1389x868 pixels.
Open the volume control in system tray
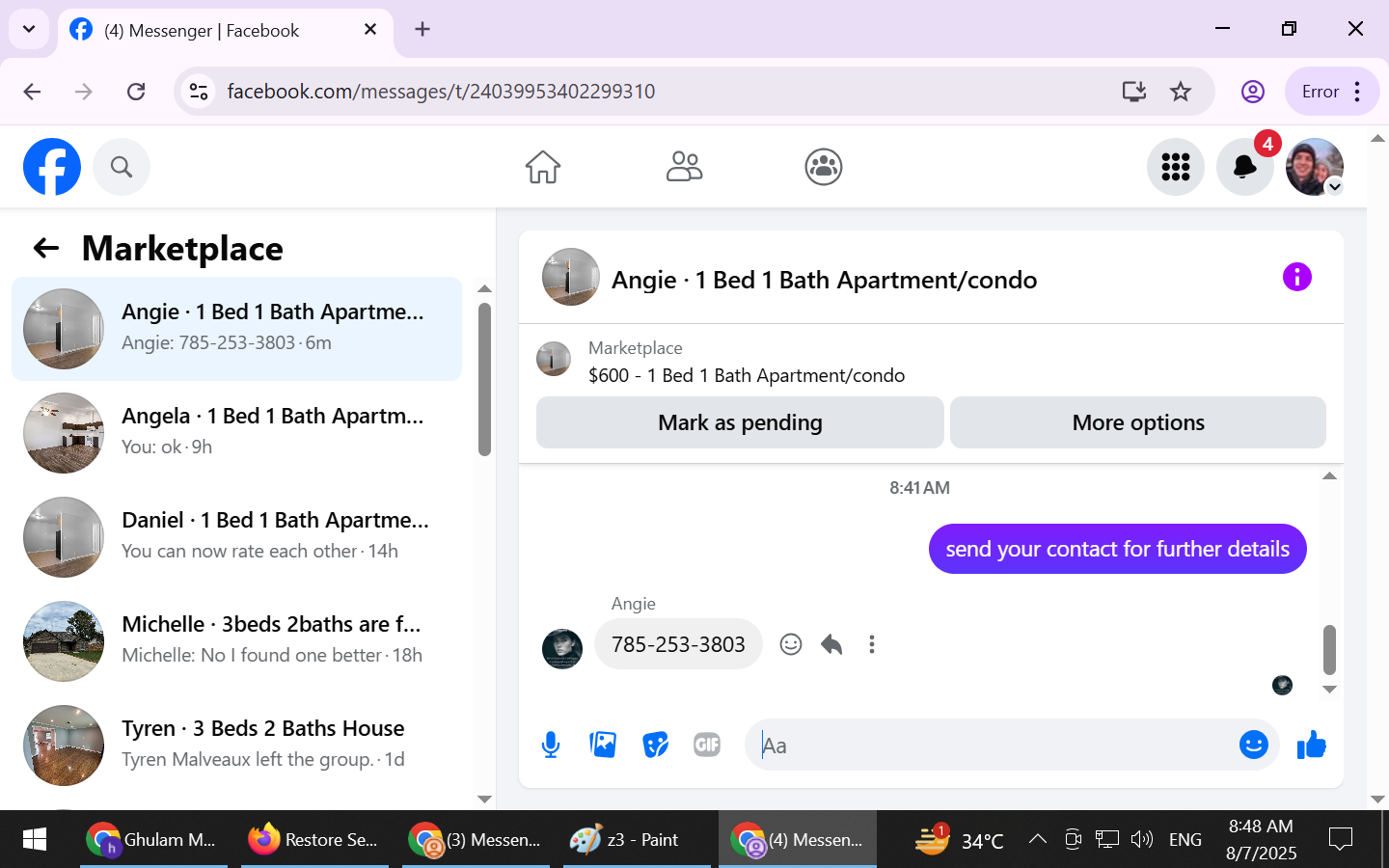click(1142, 839)
